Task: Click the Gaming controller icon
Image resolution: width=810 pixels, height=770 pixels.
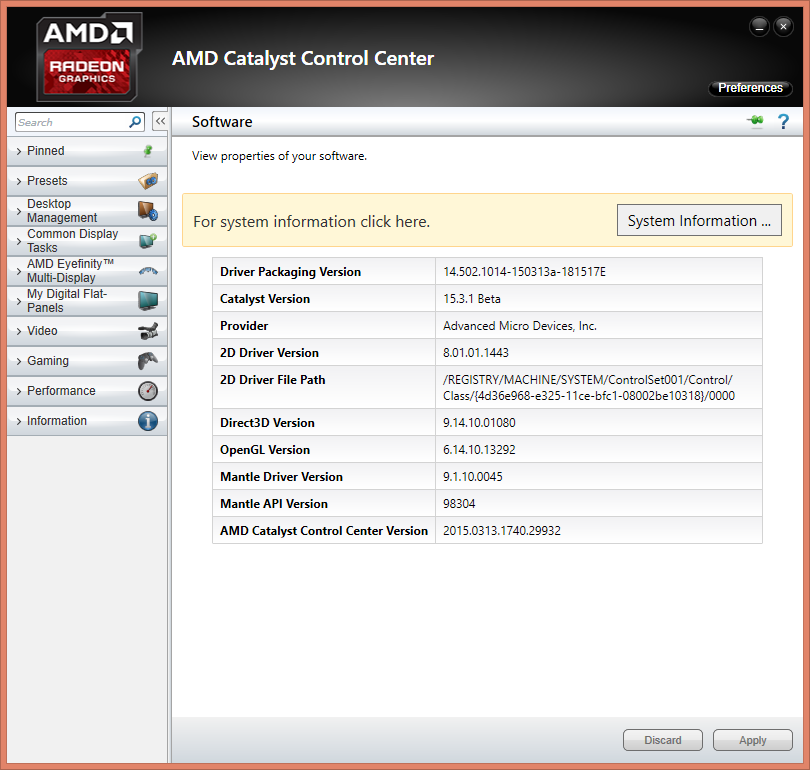Action: (148, 361)
